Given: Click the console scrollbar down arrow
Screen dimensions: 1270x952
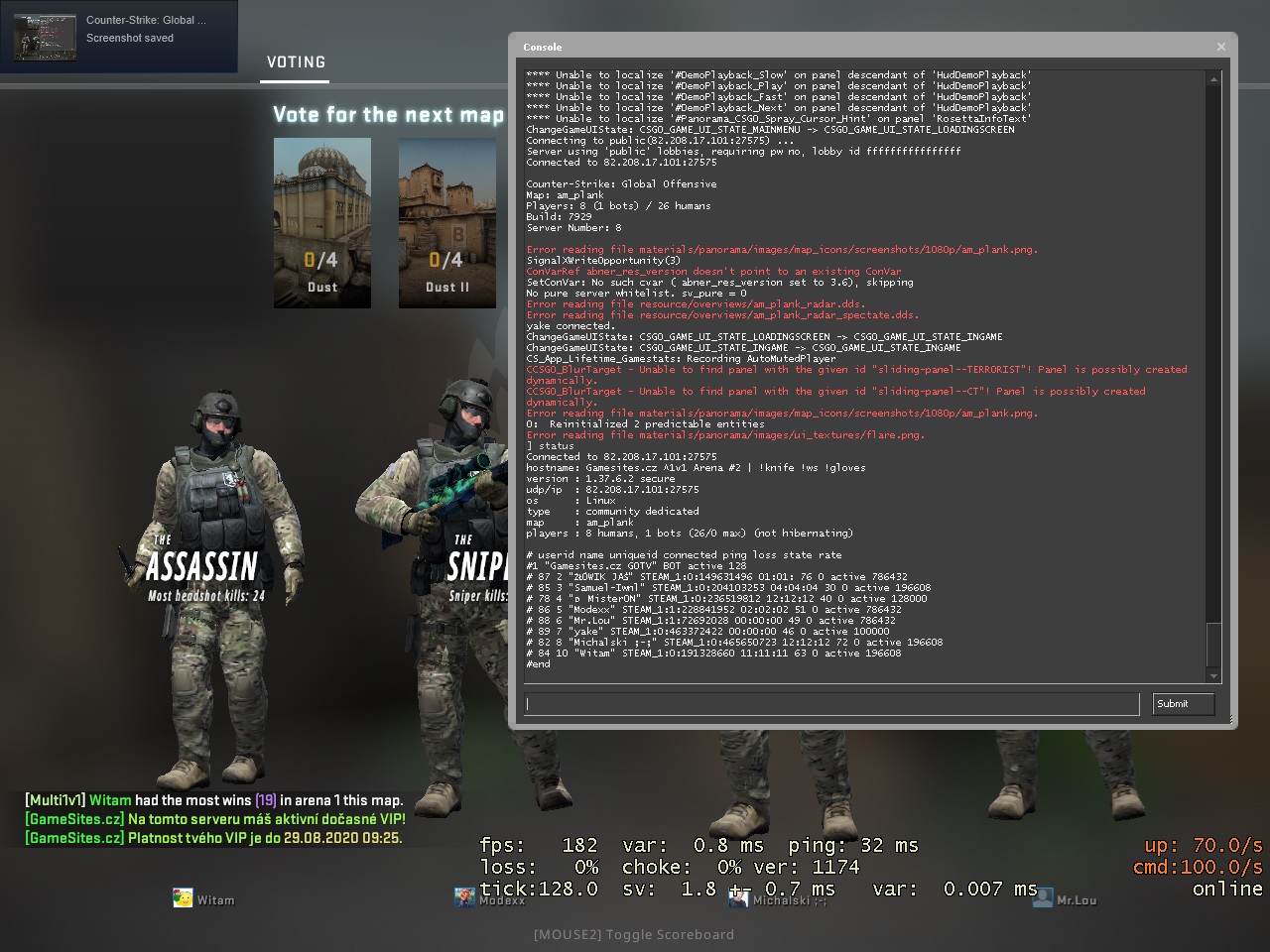Looking at the screenshot, I should coord(1213,675).
